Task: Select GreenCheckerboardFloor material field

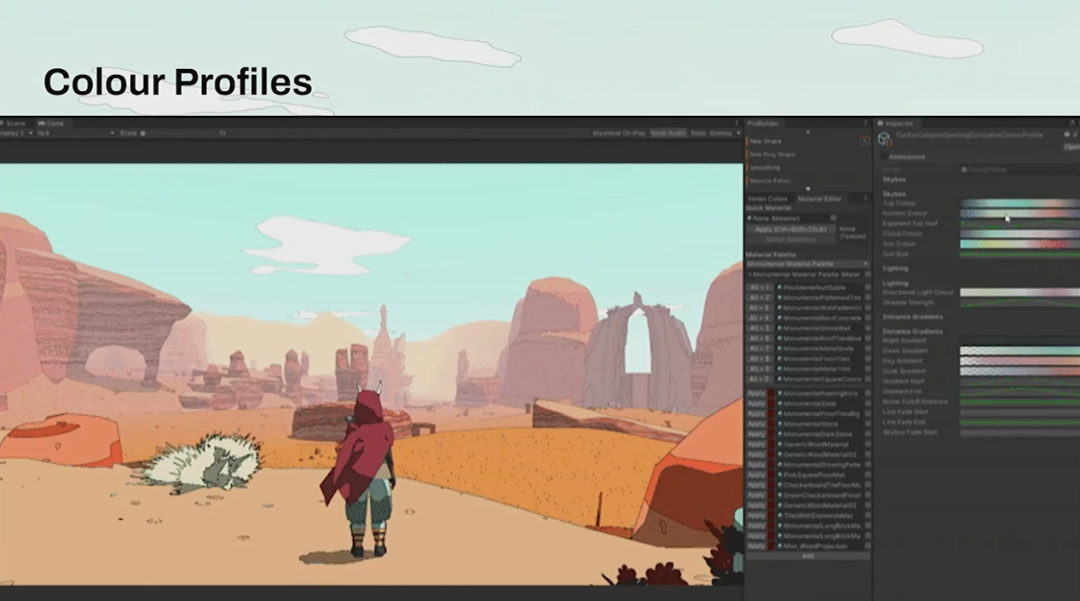Action: click(x=820, y=495)
